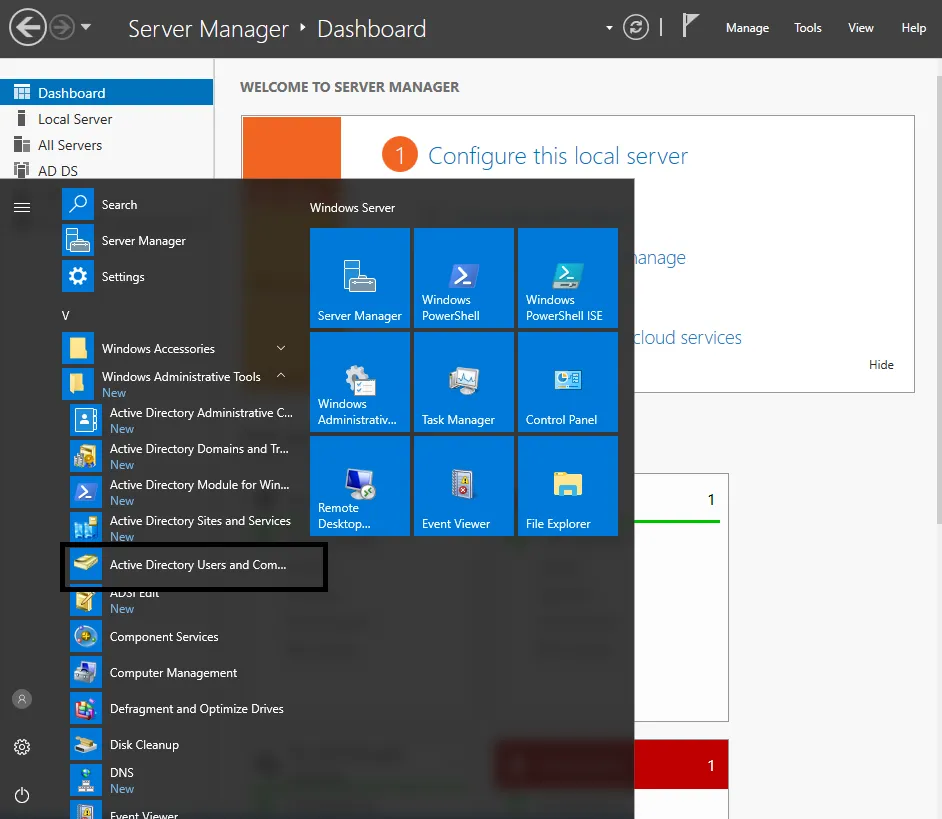The height and width of the screenshot is (819, 942).
Task: Open Search from the Start menu list
Action: [x=180, y=204]
